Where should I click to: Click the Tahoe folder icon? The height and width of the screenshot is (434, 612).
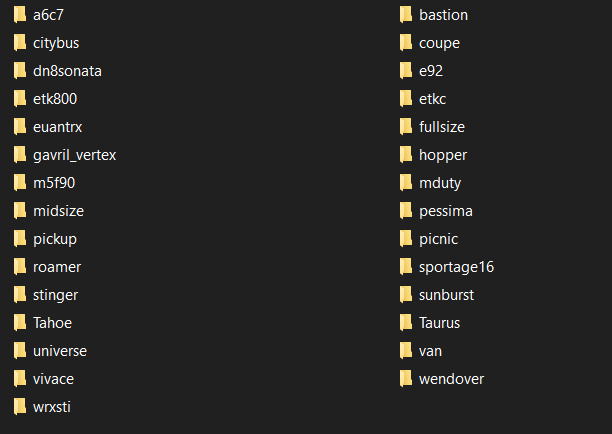(x=20, y=323)
